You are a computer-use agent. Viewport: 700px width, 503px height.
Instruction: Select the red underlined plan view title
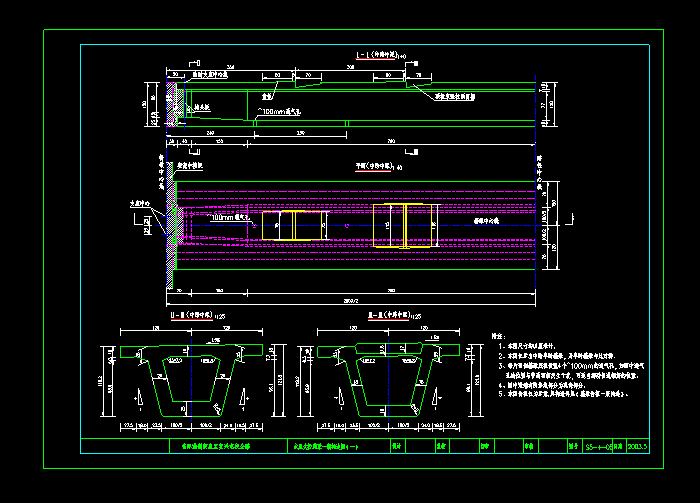[376, 168]
